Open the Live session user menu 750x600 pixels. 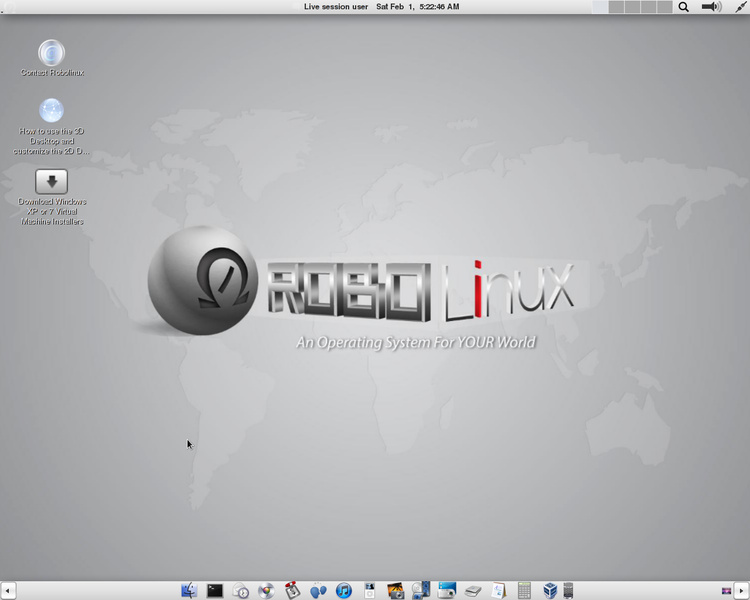336,7
